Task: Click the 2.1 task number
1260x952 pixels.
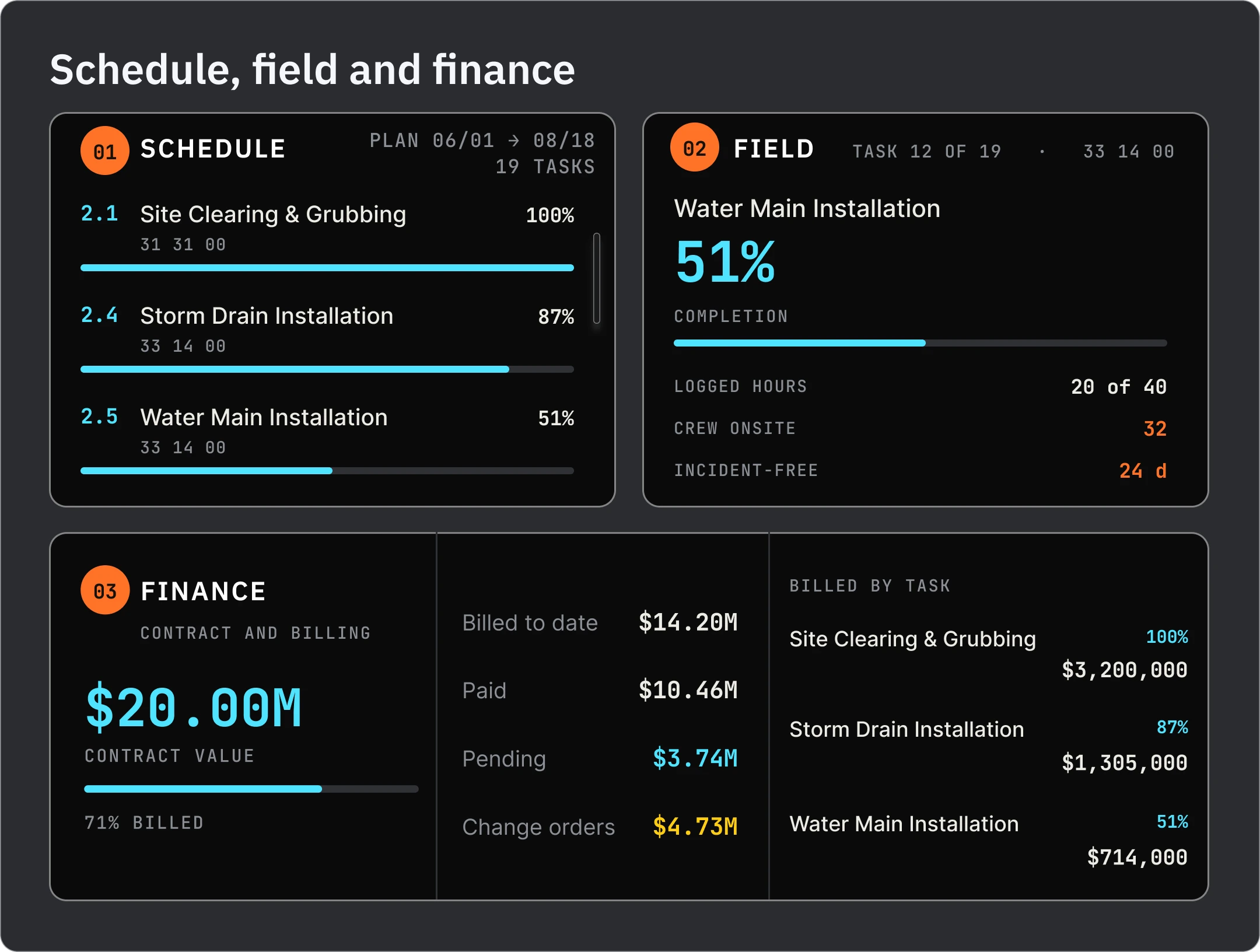Action: pos(99,213)
